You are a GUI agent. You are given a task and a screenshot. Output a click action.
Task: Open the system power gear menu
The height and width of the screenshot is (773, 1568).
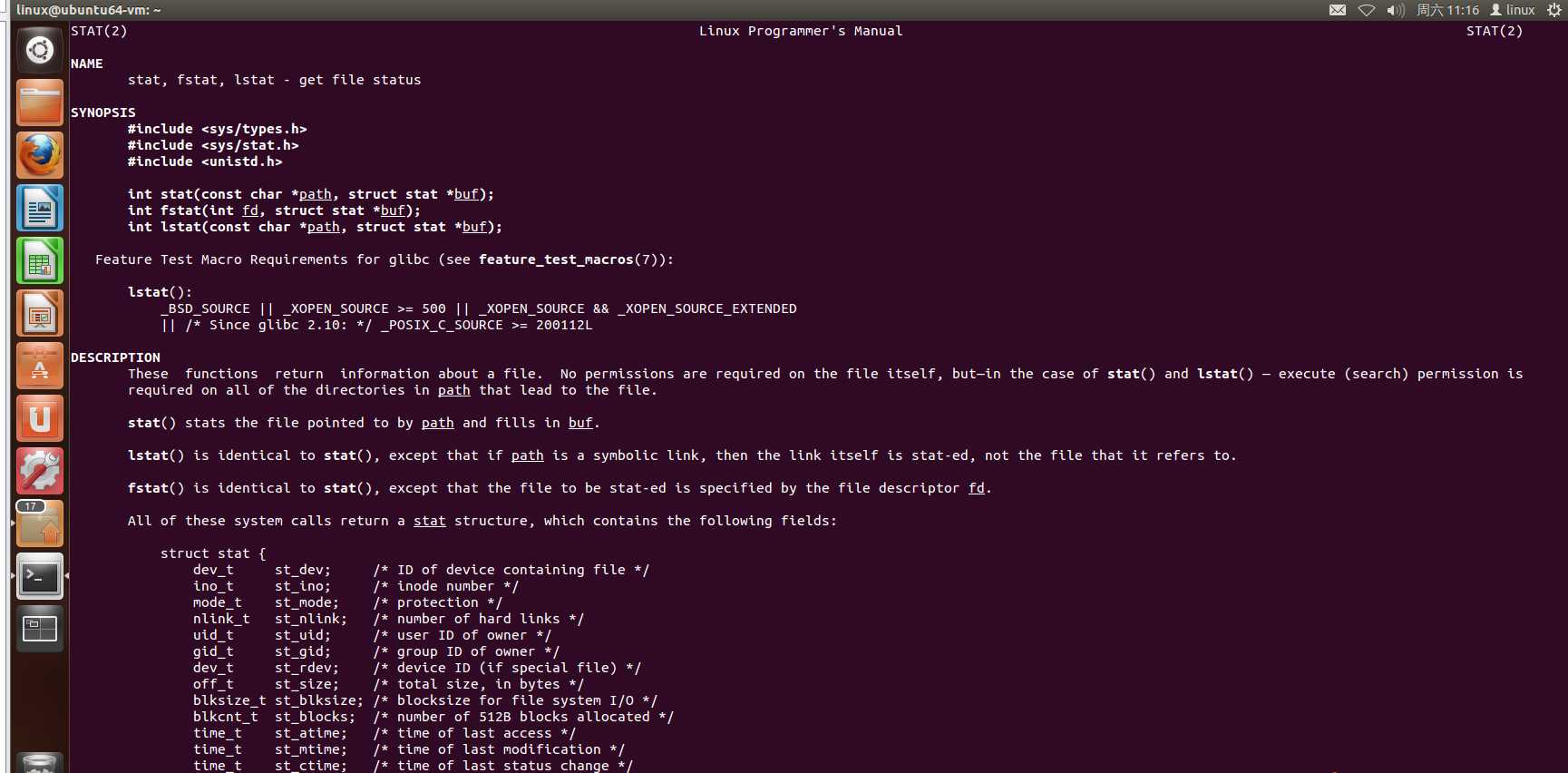point(1553,10)
